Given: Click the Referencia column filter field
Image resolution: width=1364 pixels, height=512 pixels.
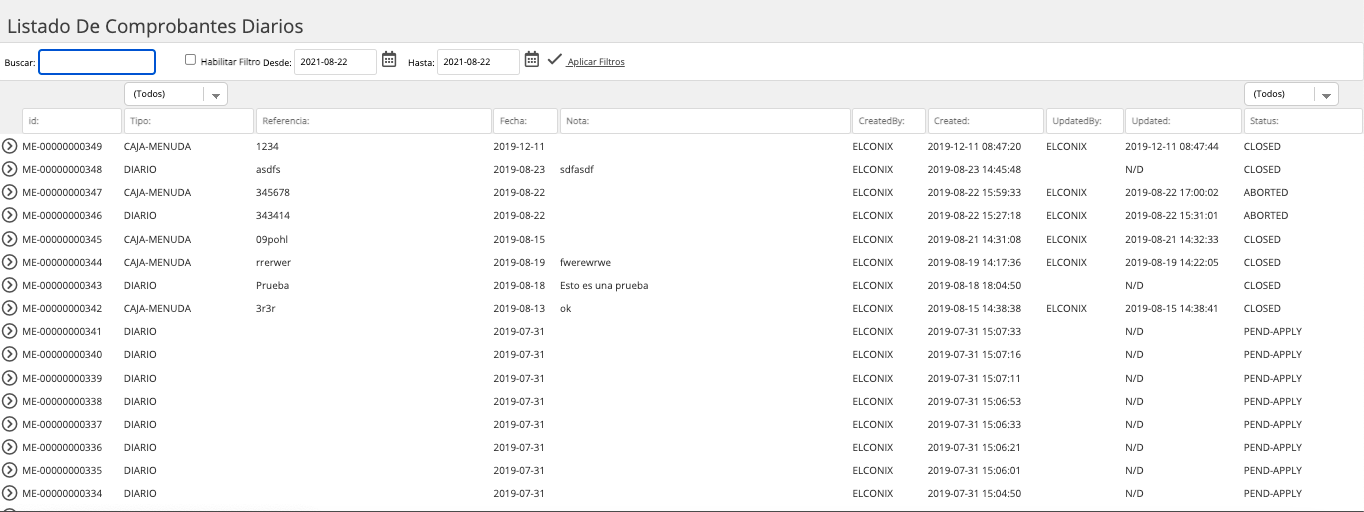Looking at the screenshot, I should pos(373,121).
